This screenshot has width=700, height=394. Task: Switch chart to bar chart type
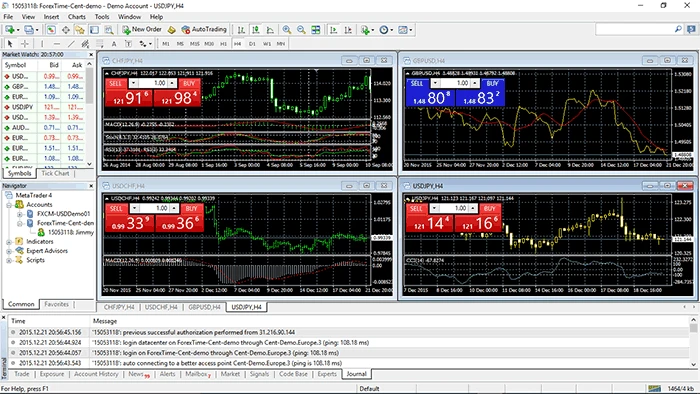[x=241, y=29]
